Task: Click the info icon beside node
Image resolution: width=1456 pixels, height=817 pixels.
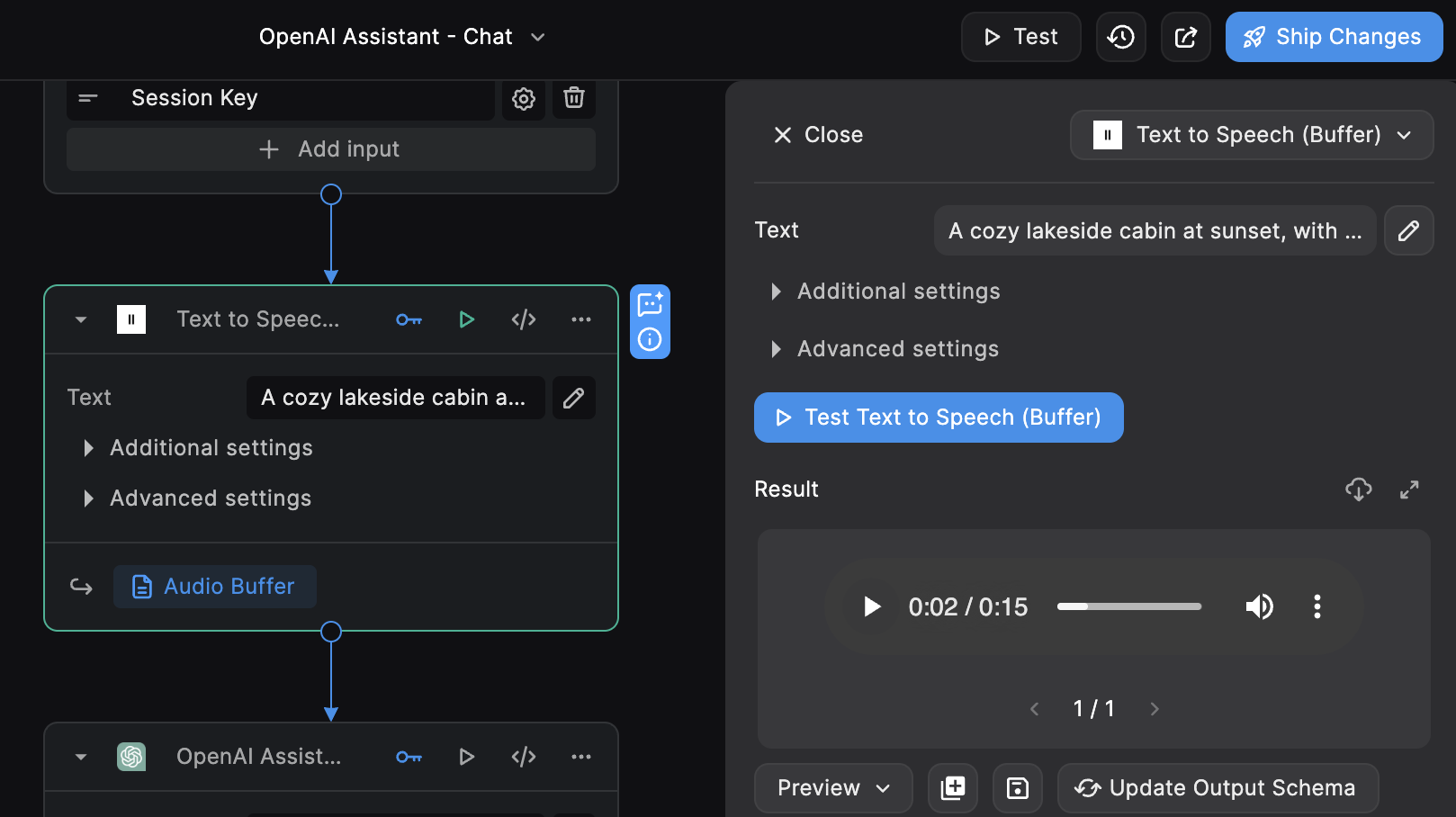Action: coord(650,339)
